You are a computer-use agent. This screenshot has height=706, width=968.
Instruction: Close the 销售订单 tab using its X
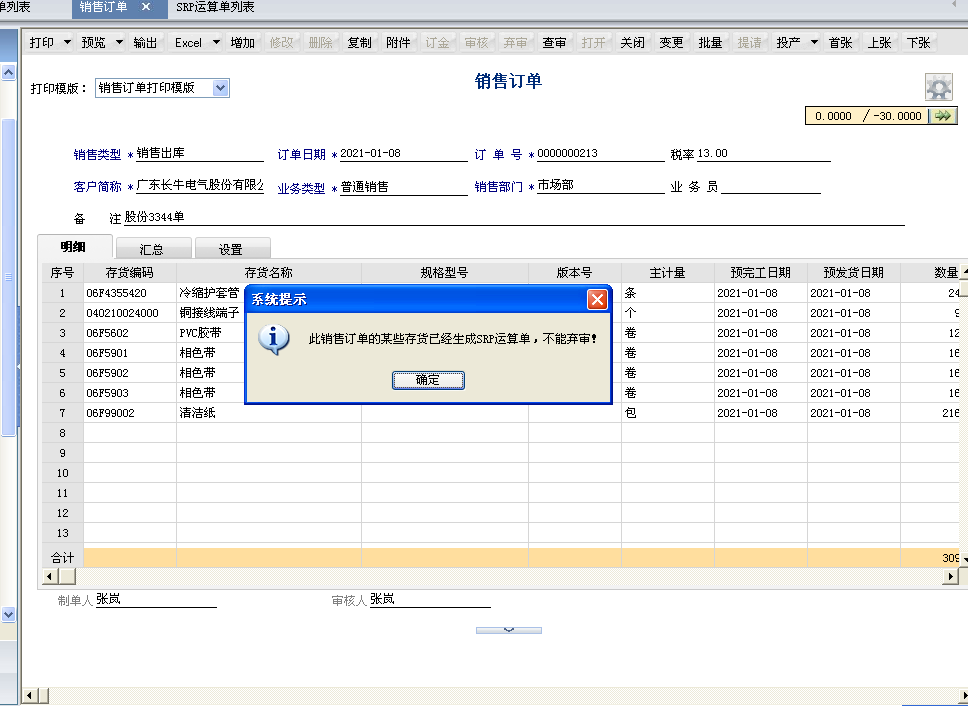click(x=146, y=7)
